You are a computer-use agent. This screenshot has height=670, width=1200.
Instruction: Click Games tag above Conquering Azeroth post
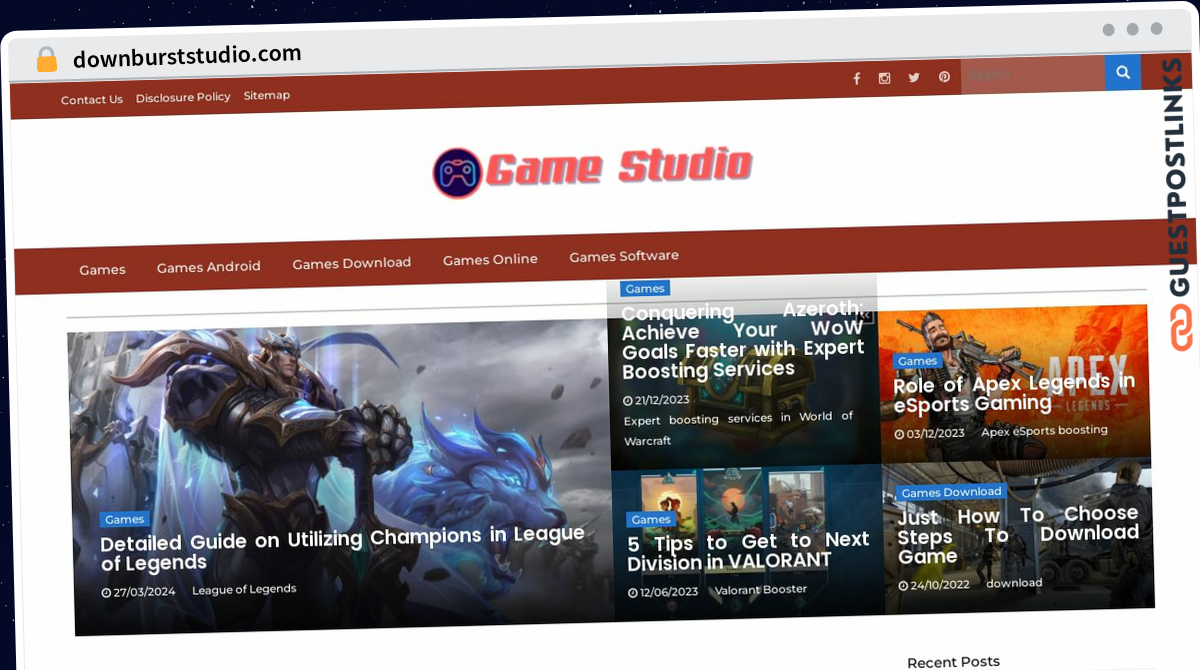(x=645, y=288)
